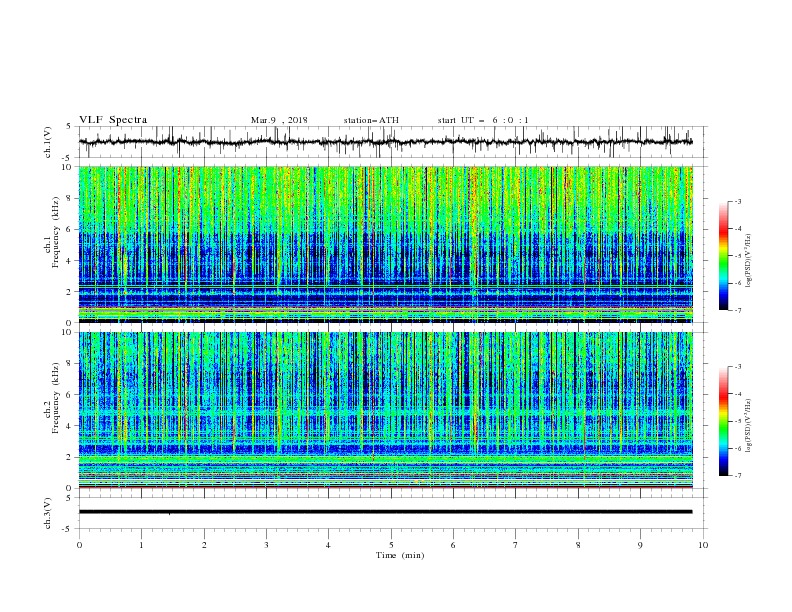Click time axis tick label "3"
Screen dimensions: 792x612
coord(266,545)
